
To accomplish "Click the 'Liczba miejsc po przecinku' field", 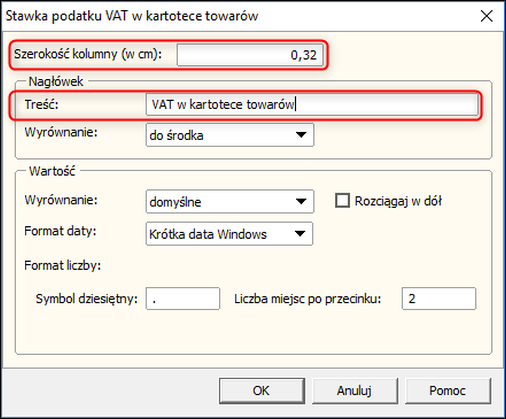I will [439, 299].
